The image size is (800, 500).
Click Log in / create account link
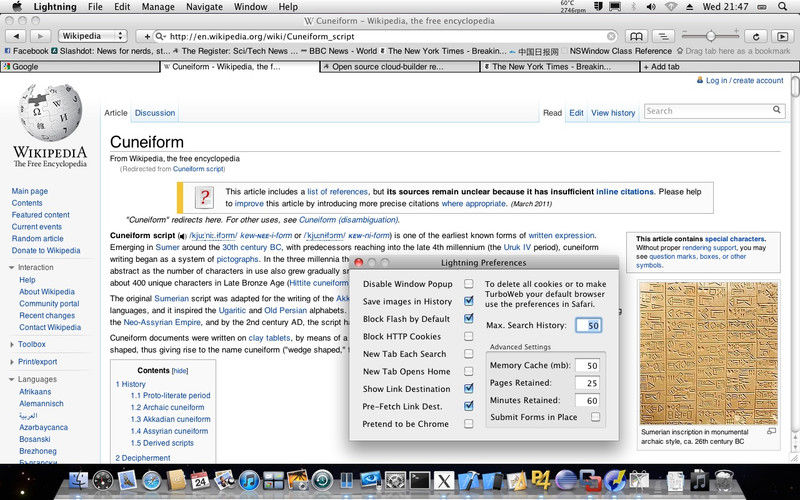click(744, 81)
